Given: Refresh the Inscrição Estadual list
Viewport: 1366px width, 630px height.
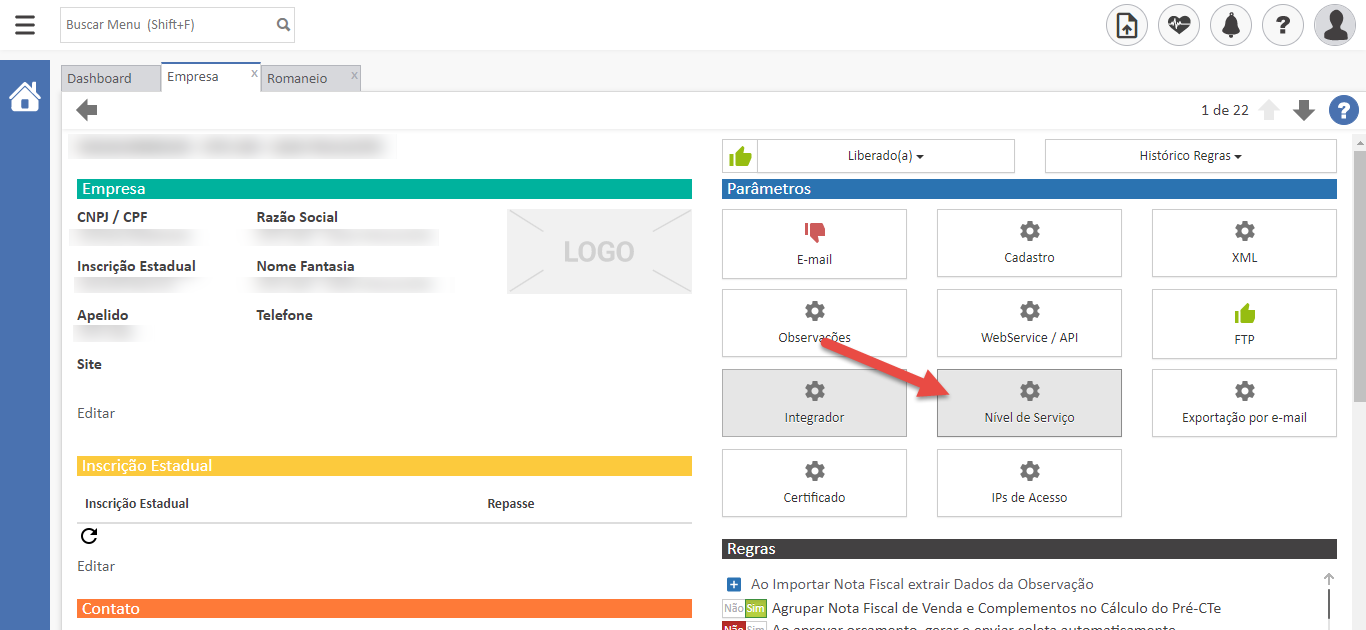Looking at the screenshot, I should coord(89,536).
